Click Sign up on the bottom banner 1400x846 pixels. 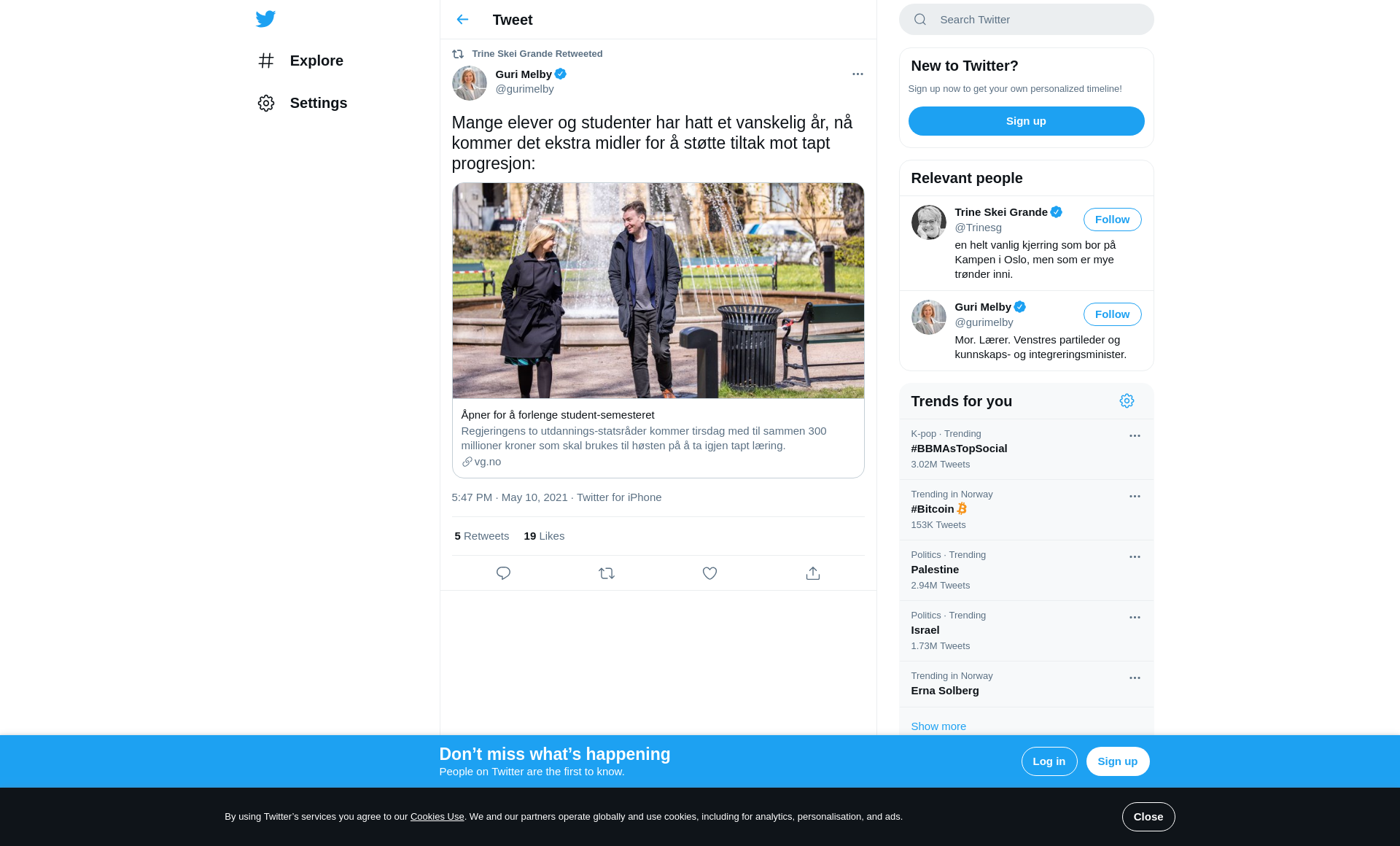1118,761
